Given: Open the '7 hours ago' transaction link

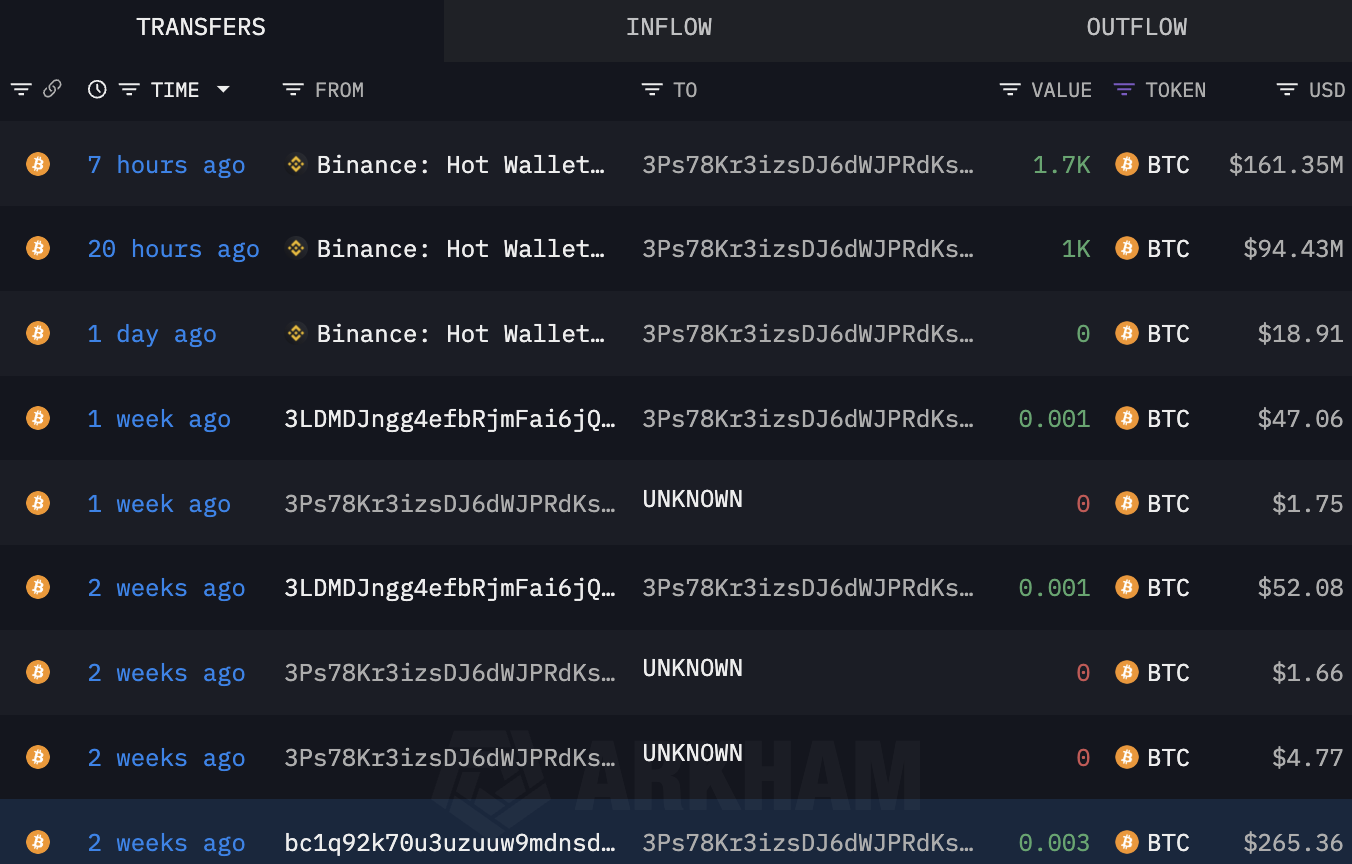Looking at the screenshot, I should pos(166,165).
